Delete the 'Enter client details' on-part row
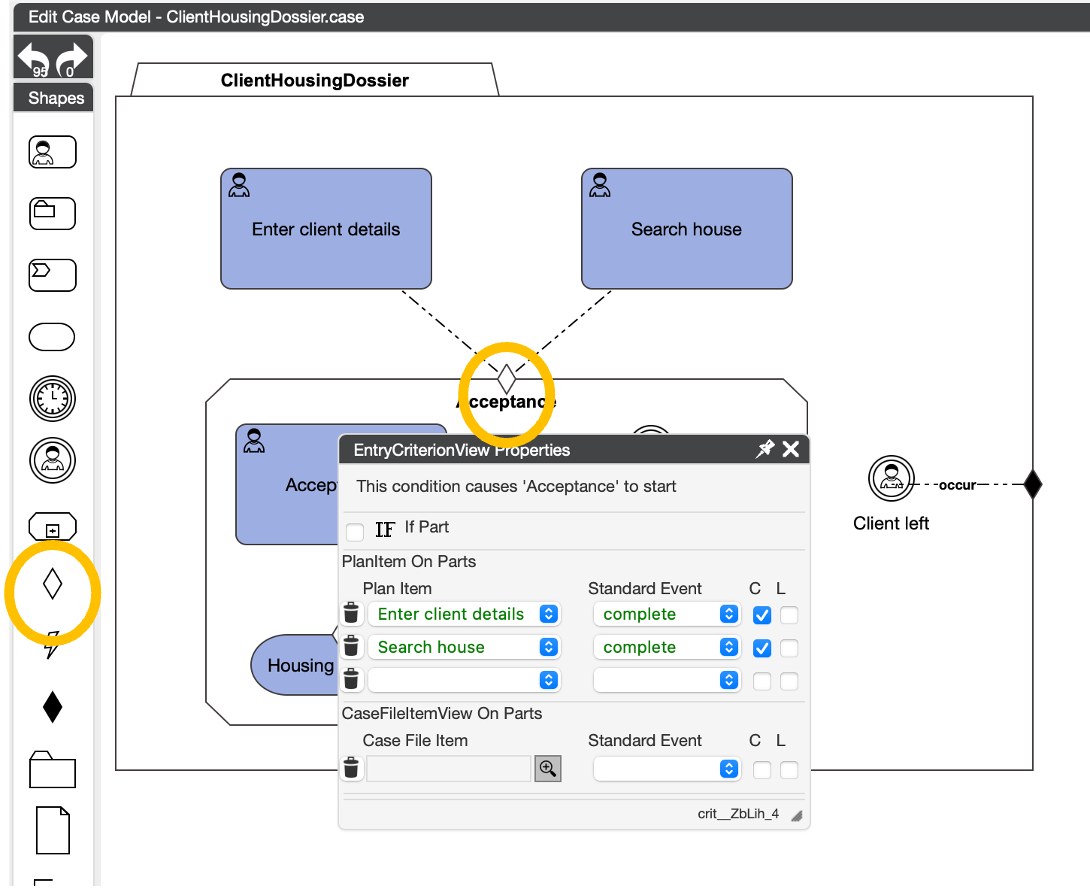The image size is (1090, 889). [x=351, y=614]
